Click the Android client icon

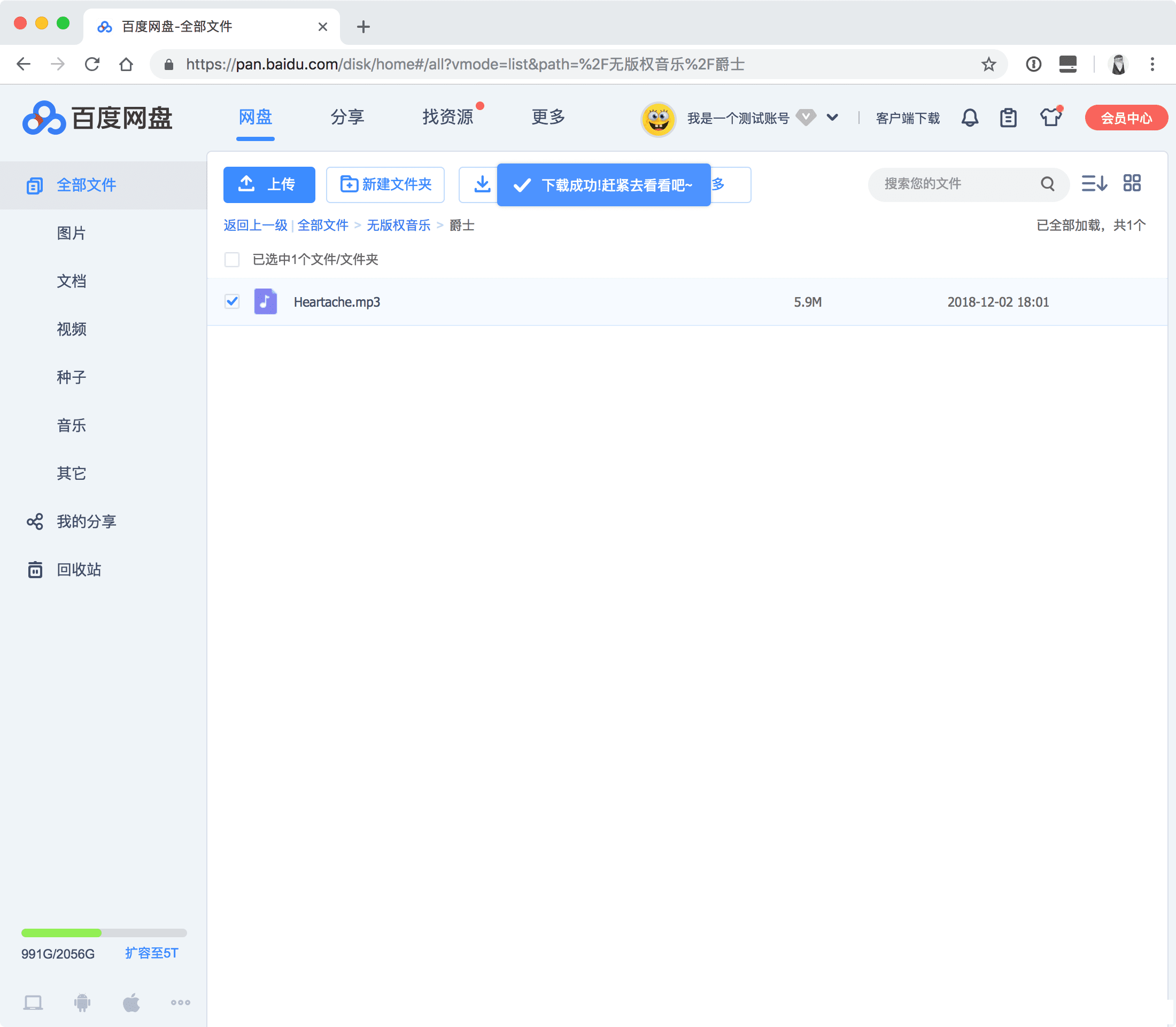pos(82,1002)
